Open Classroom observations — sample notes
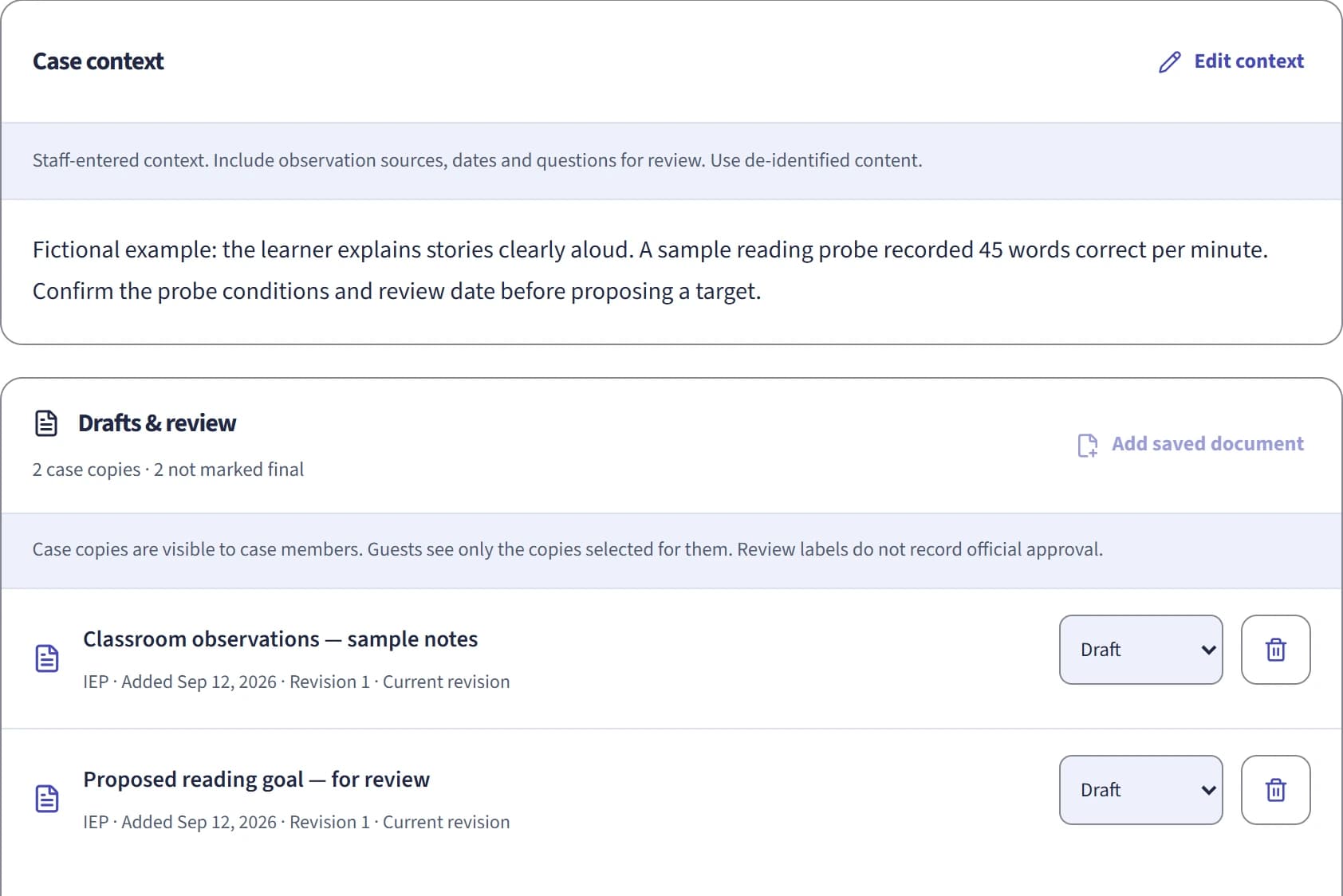Screen dimensions: 1343x896 (280, 639)
